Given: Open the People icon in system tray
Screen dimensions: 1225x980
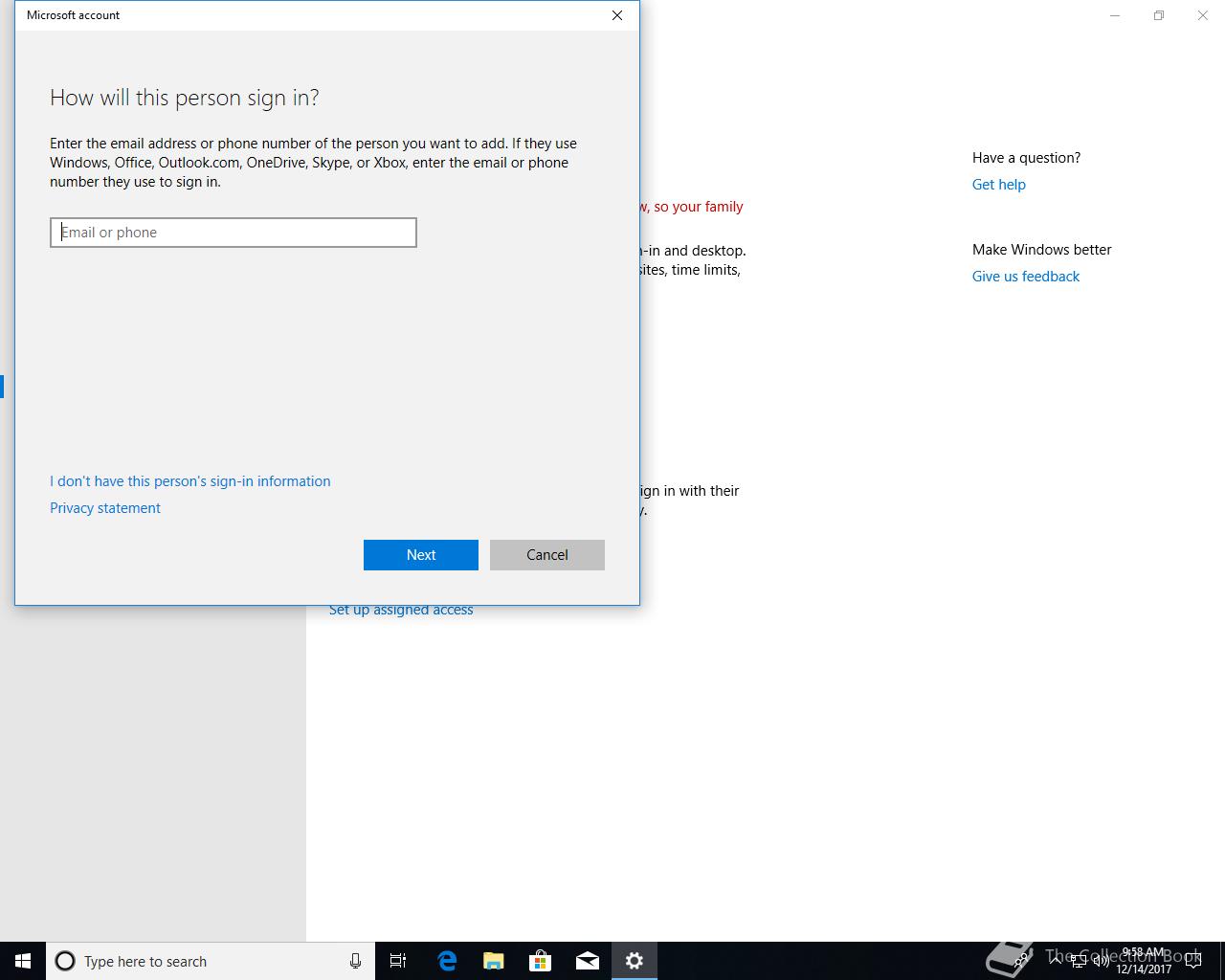Looking at the screenshot, I should [1022, 961].
